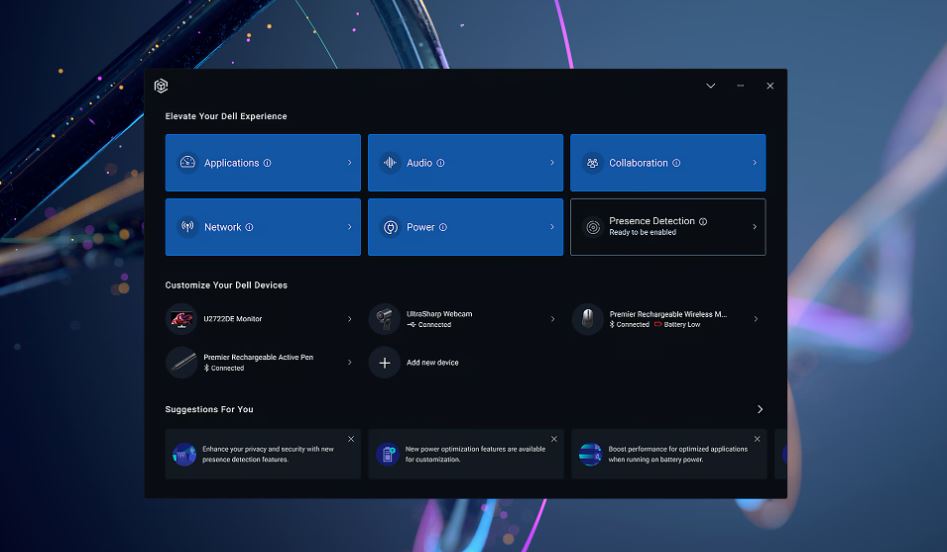The image size is (947, 552).
Task: Open Collaboration label
Action: coord(638,163)
